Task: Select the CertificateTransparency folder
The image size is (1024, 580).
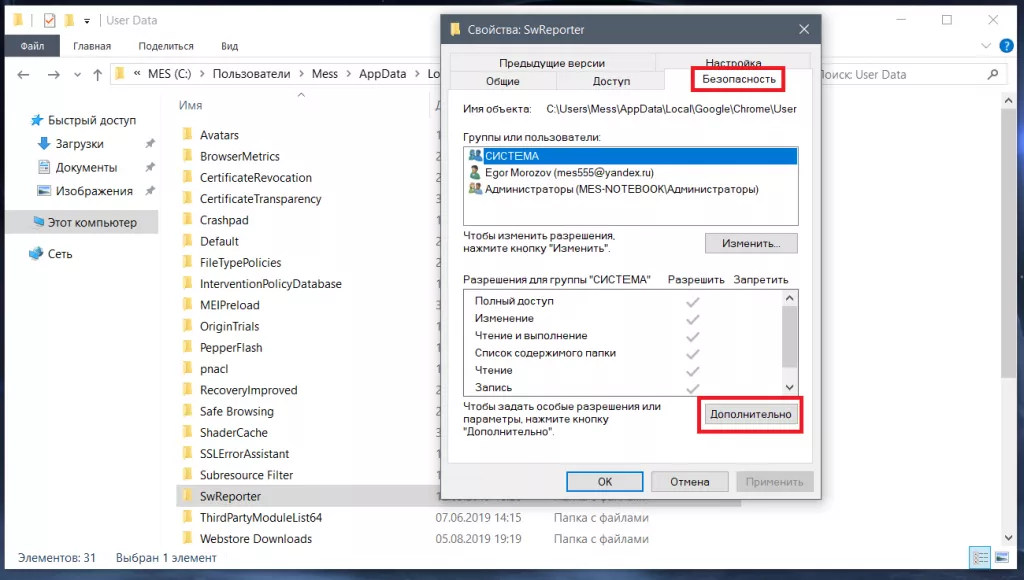Action: tap(260, 199)
